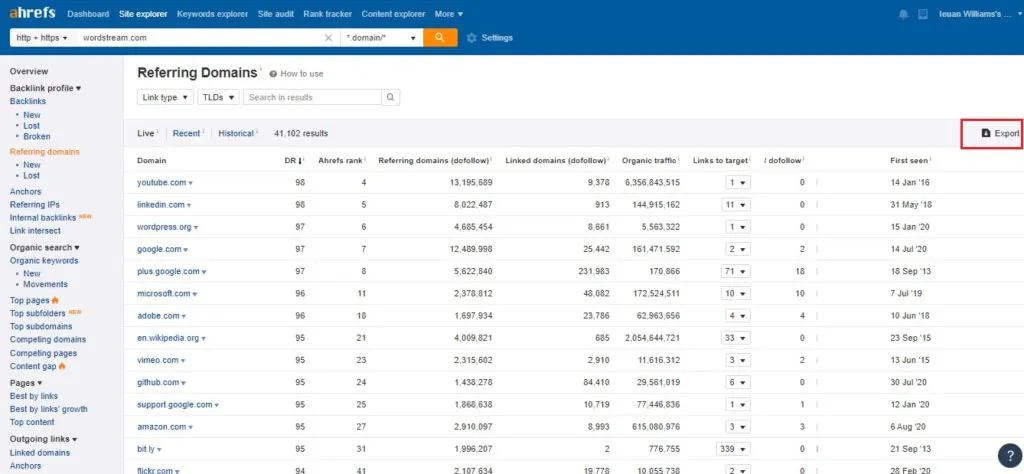This screenshot has width=1024, height=474.
Task: Open notifications bell icon
Action: (904, 14)
